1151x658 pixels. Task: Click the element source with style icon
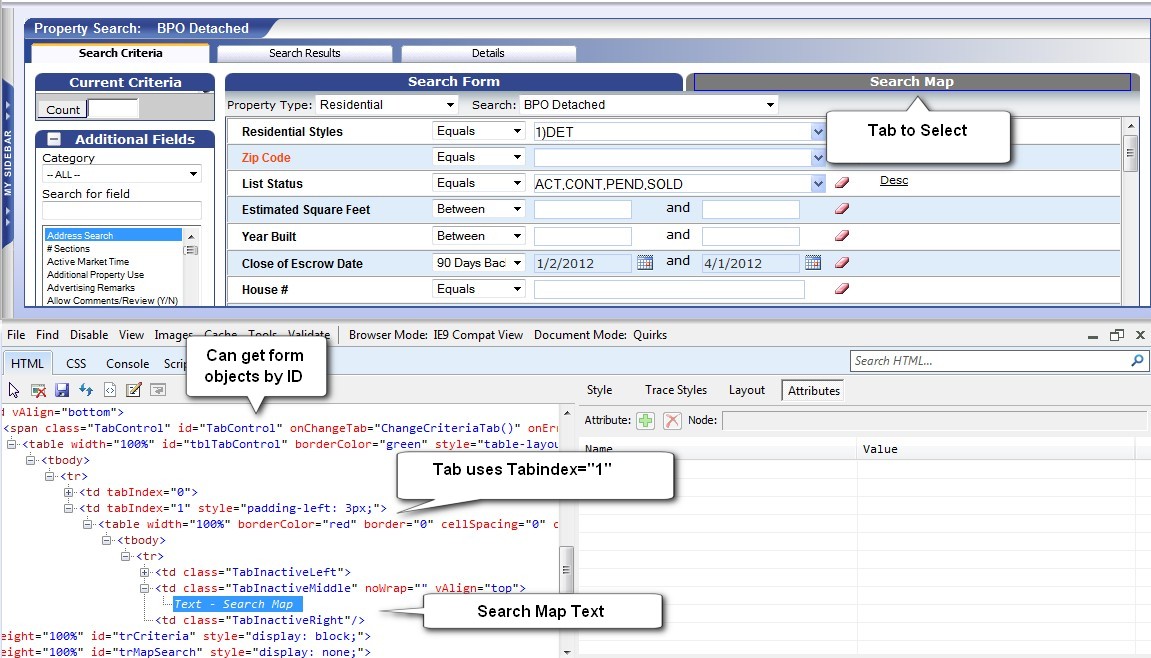tap(110, 390)
